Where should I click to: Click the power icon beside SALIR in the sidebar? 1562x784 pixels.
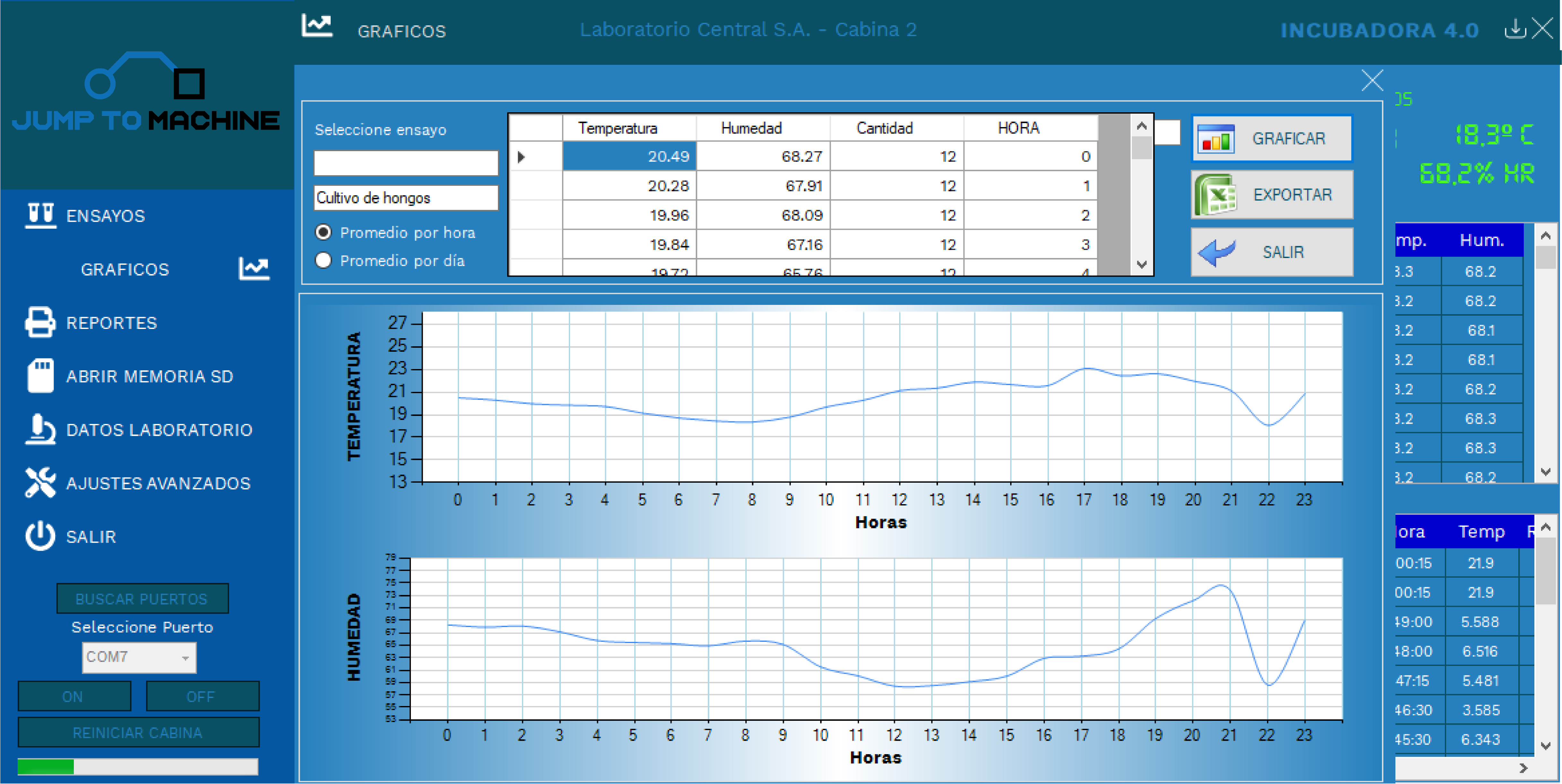pyautogui.click(x=40, y=536)
